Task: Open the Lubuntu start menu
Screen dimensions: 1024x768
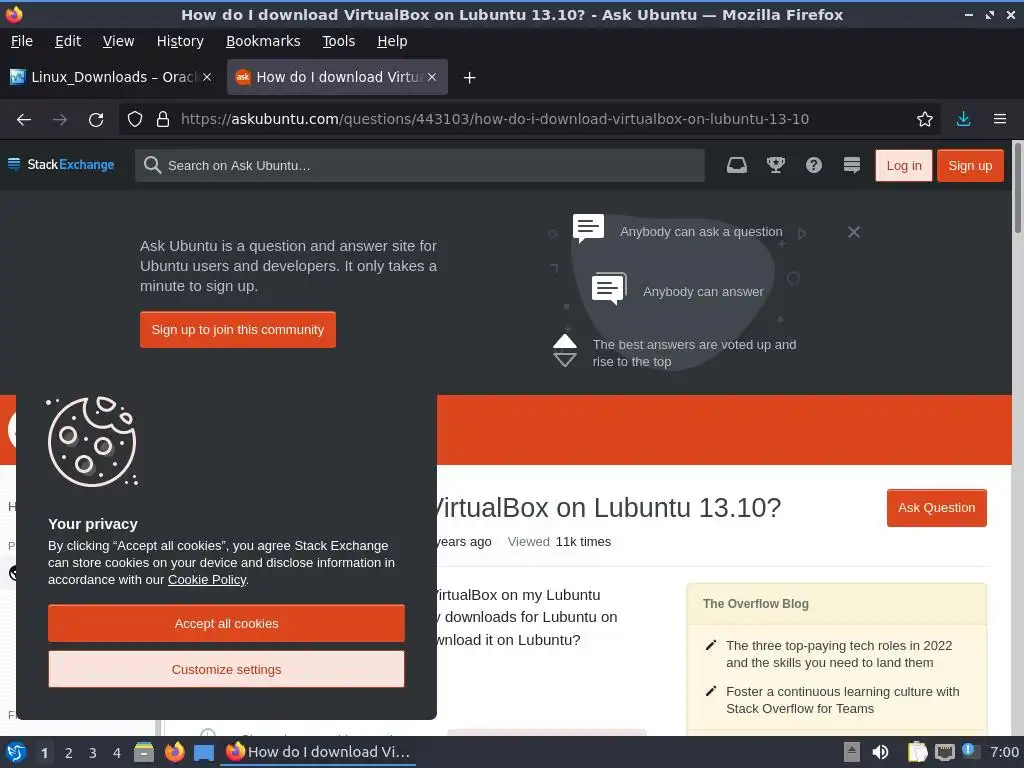Action: pos(16,752)
